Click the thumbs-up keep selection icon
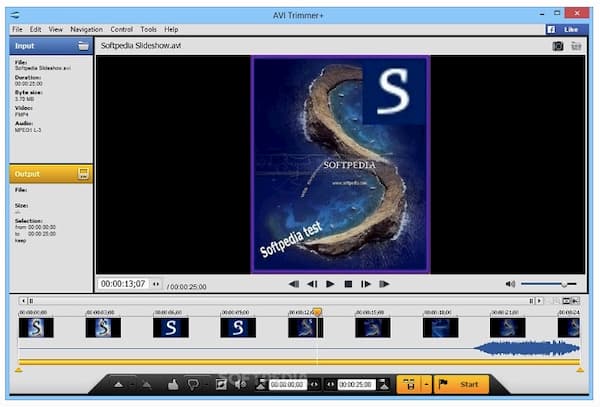The height and width of the screenshot is (407, 600). click(173, 384)
